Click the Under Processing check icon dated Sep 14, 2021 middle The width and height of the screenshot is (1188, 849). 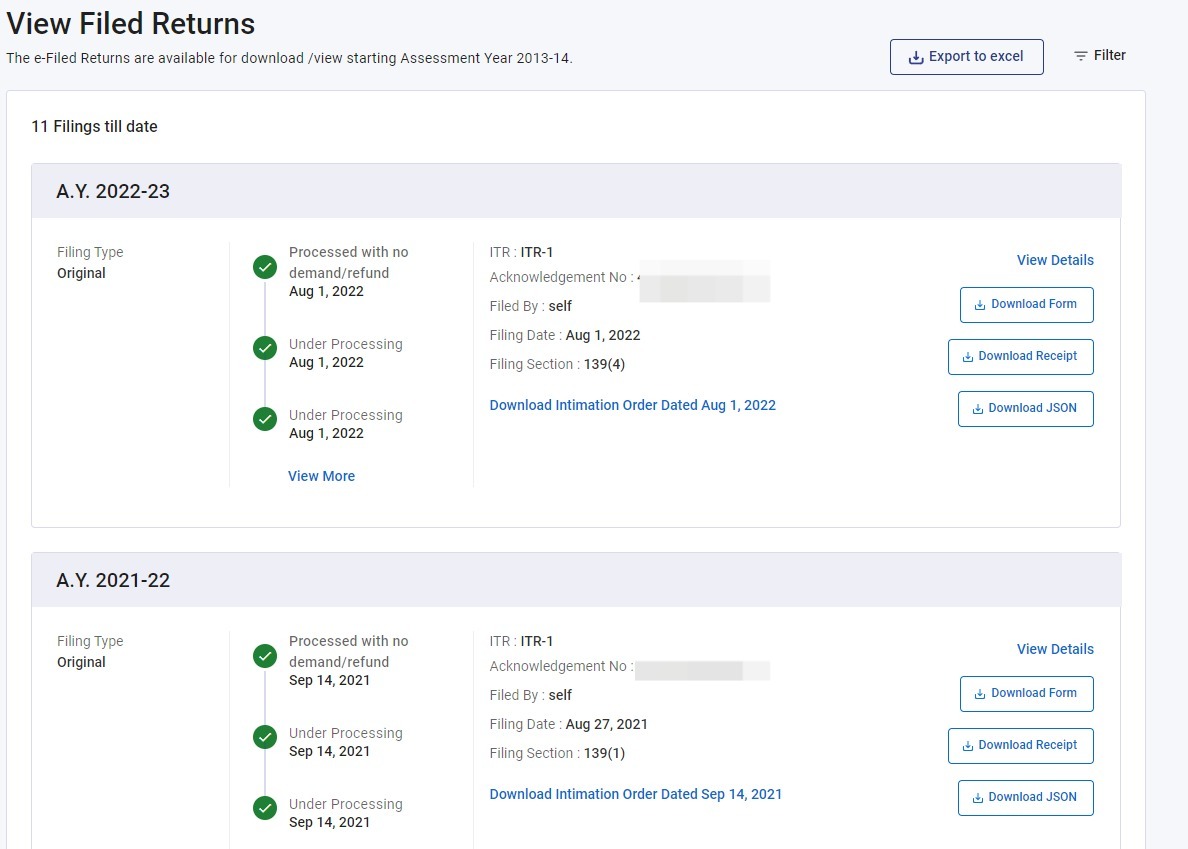[265, 737]
